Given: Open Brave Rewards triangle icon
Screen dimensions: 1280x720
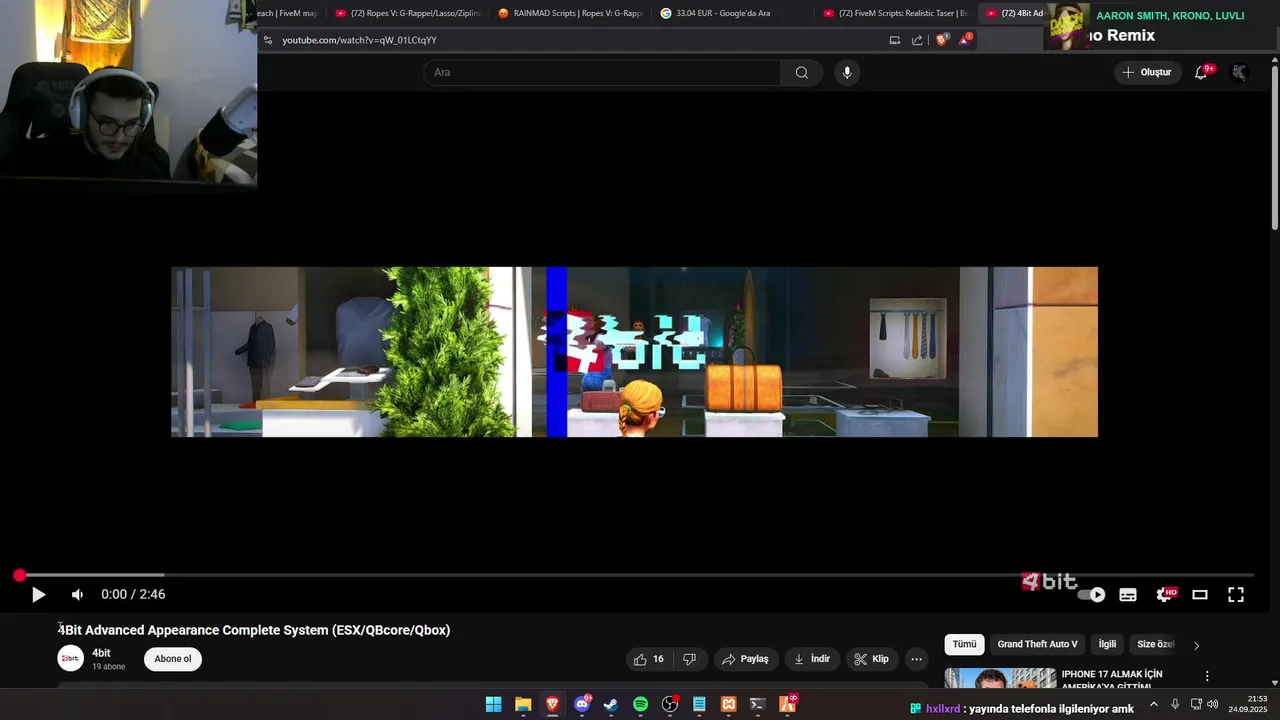Looking at the screenshot, I should 965,40.
